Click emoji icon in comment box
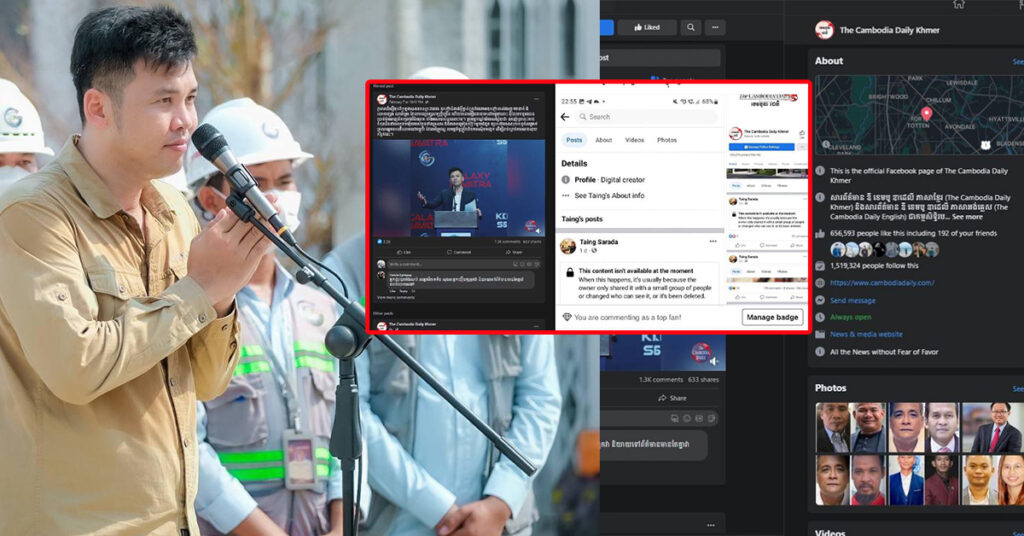Screen dimensions: 1024x536 tap(686, 418)
